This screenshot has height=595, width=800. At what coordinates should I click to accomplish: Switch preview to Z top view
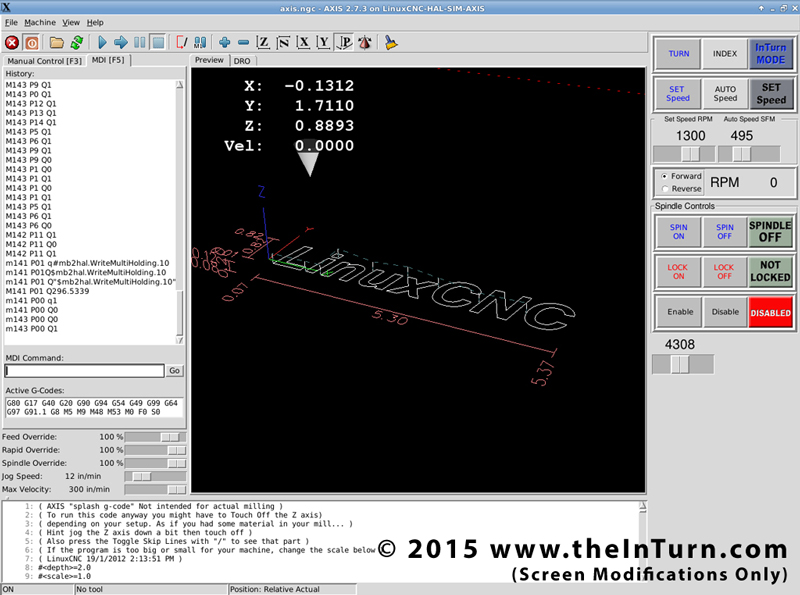point(263,43)
